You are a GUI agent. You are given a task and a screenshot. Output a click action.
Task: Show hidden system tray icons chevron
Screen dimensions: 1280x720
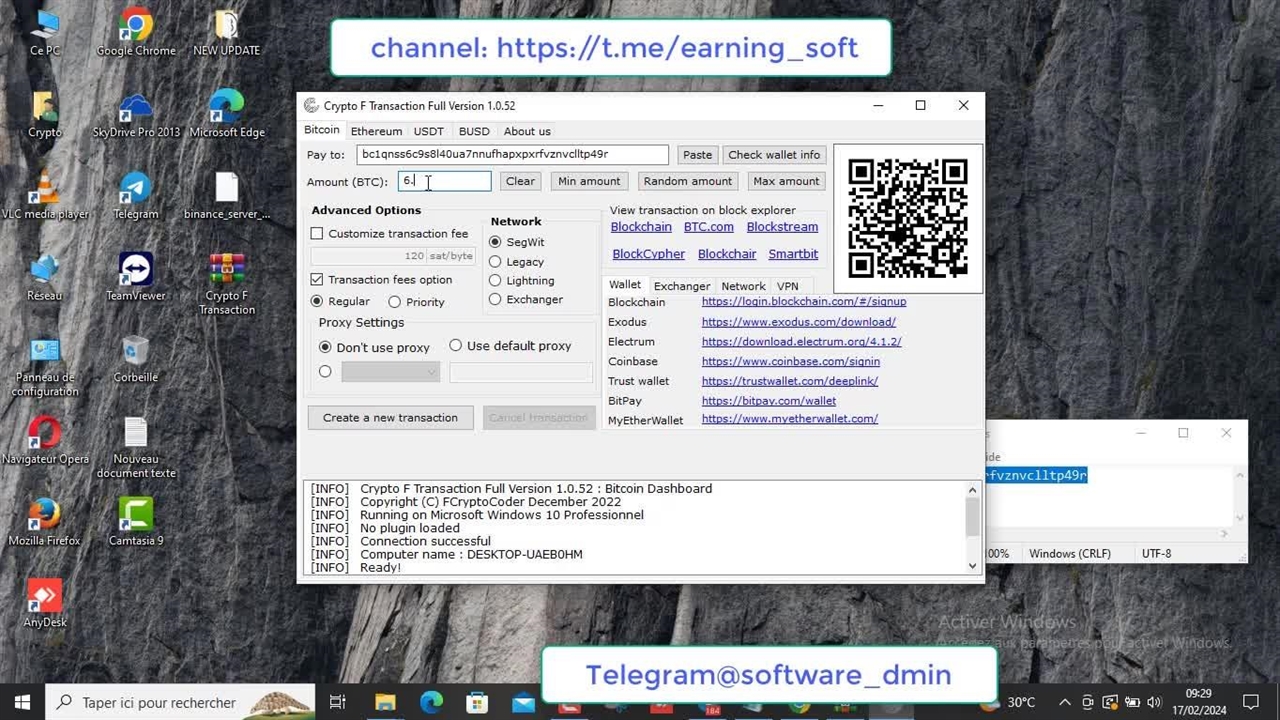1064,702
